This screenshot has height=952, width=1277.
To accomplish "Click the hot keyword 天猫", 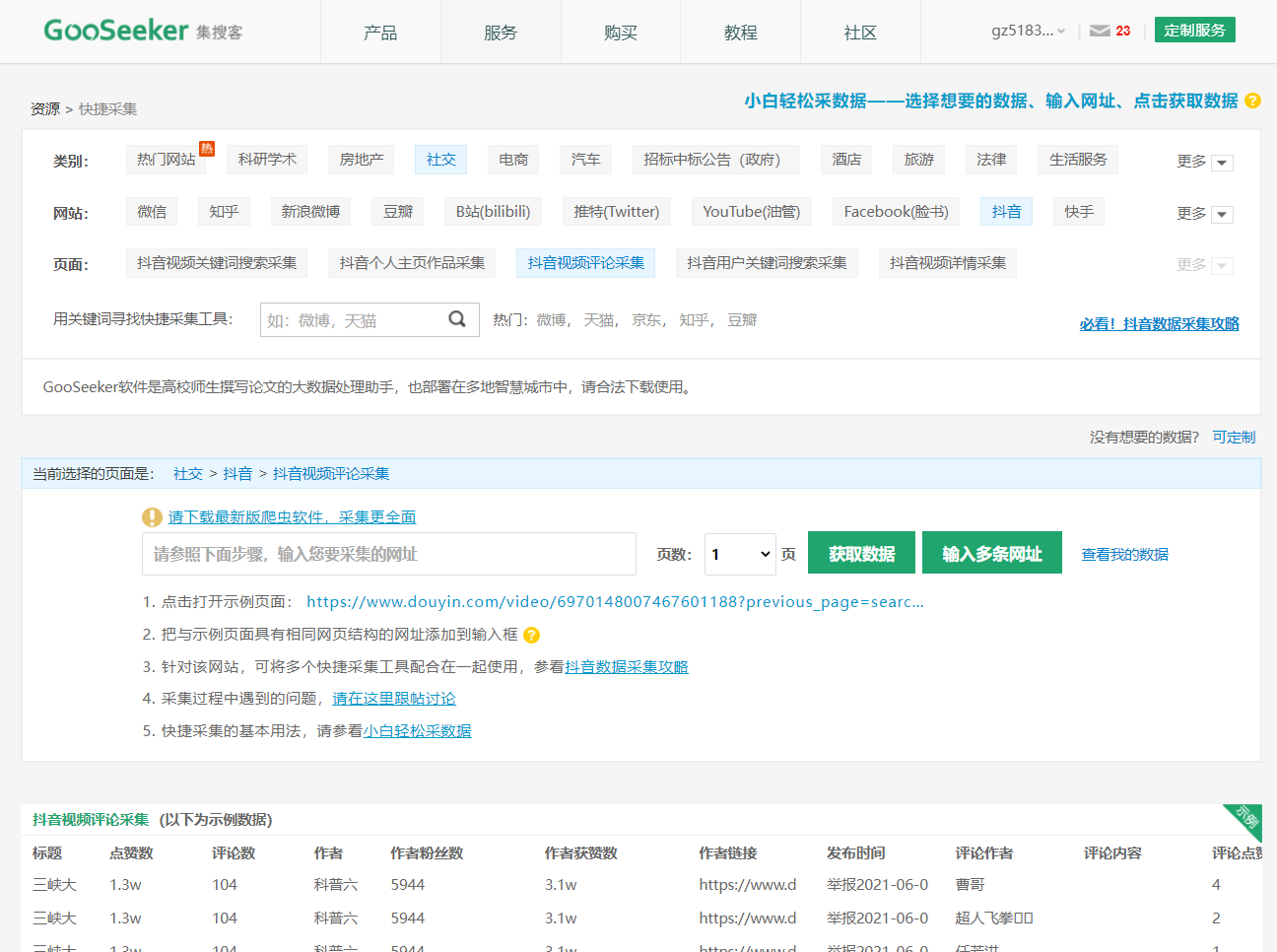I will click(x=599, y=320).
